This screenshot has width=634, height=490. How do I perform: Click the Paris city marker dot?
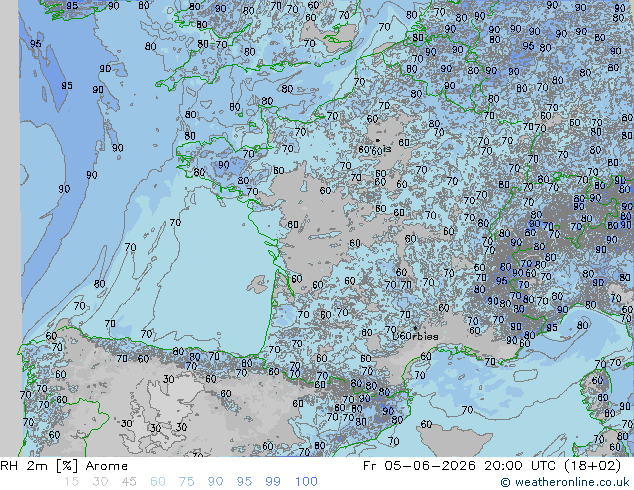click(x=378, y=141)
